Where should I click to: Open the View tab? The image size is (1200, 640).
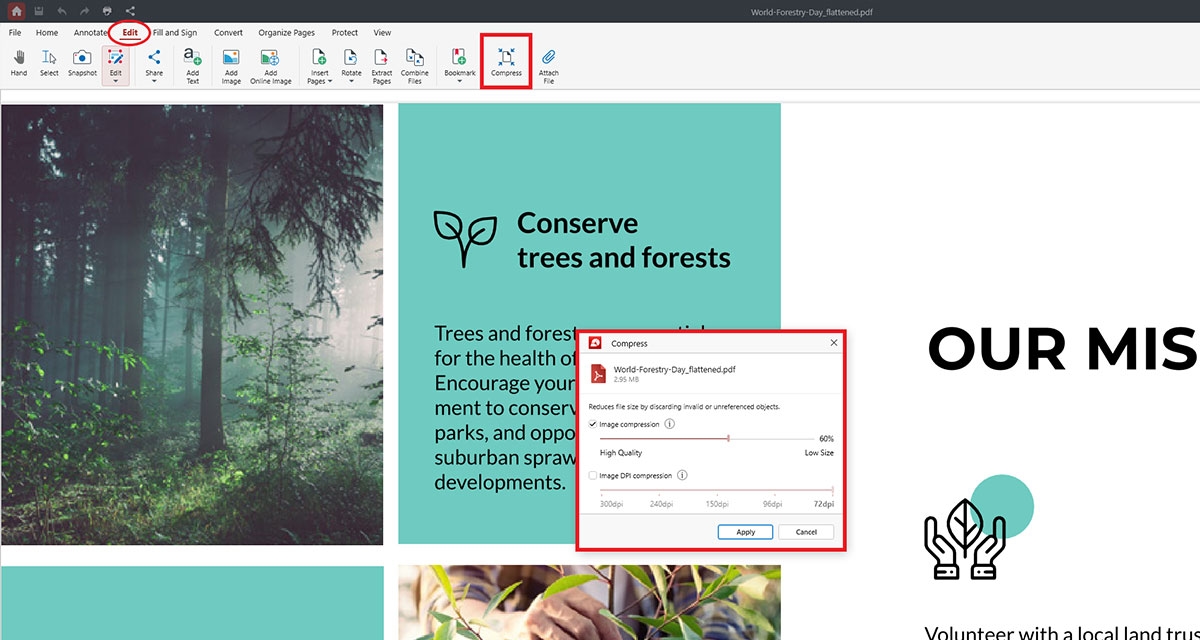(x=382, y=33)
